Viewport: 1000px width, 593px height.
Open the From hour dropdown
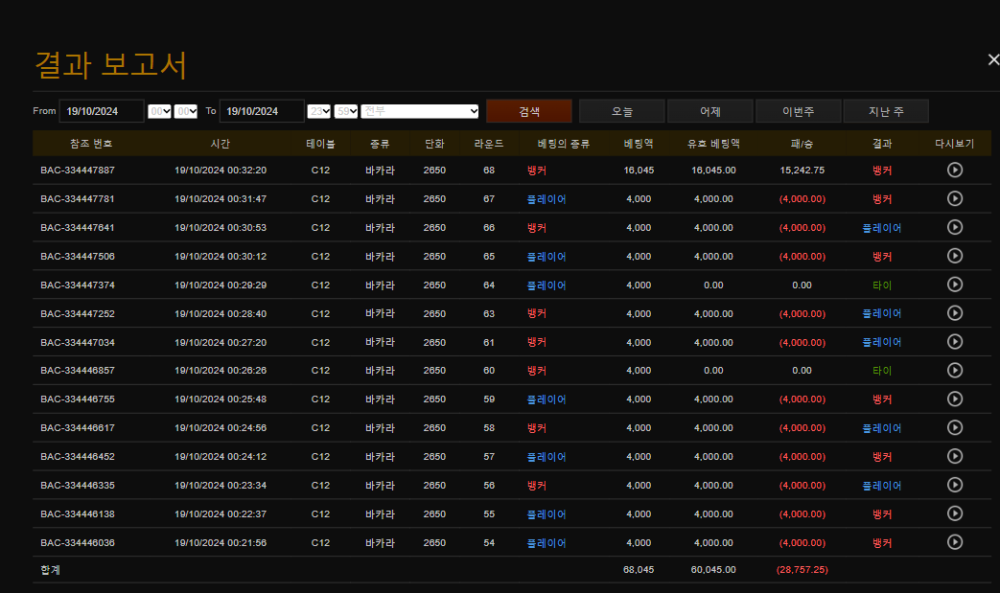pyautogui.click(x=159, y=111)
